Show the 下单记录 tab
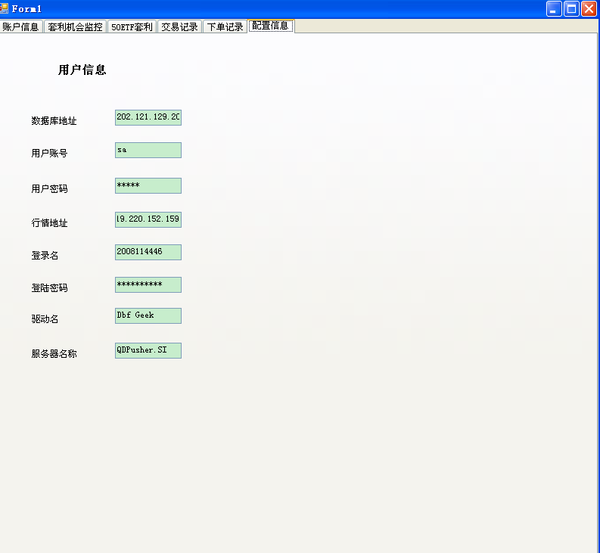Viewport: 600px width, 553px height. click(224, 27)
